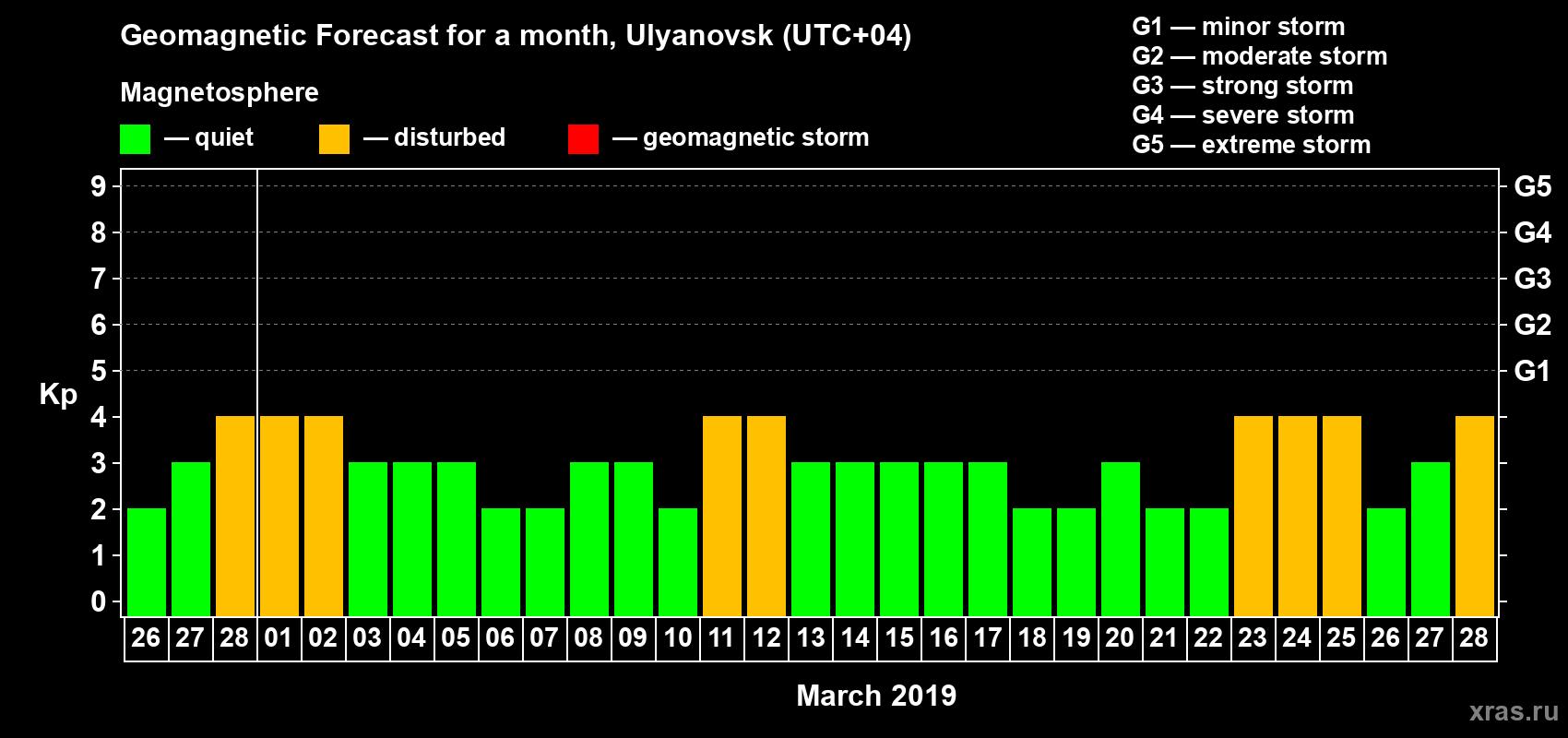This screenshot has width=1568, height=738.
Task: Click the 'G1 — minor storm' legend line
Action: (1238, 27)
